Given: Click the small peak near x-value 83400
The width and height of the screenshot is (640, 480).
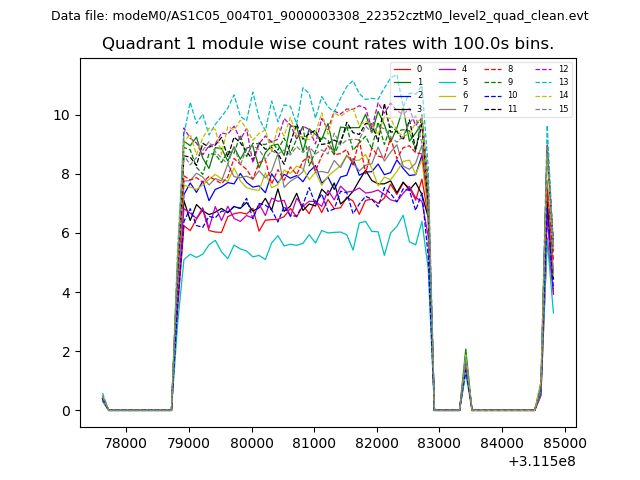Looking at the screenshot, I should pyautogui.click(x=466, y=352).
